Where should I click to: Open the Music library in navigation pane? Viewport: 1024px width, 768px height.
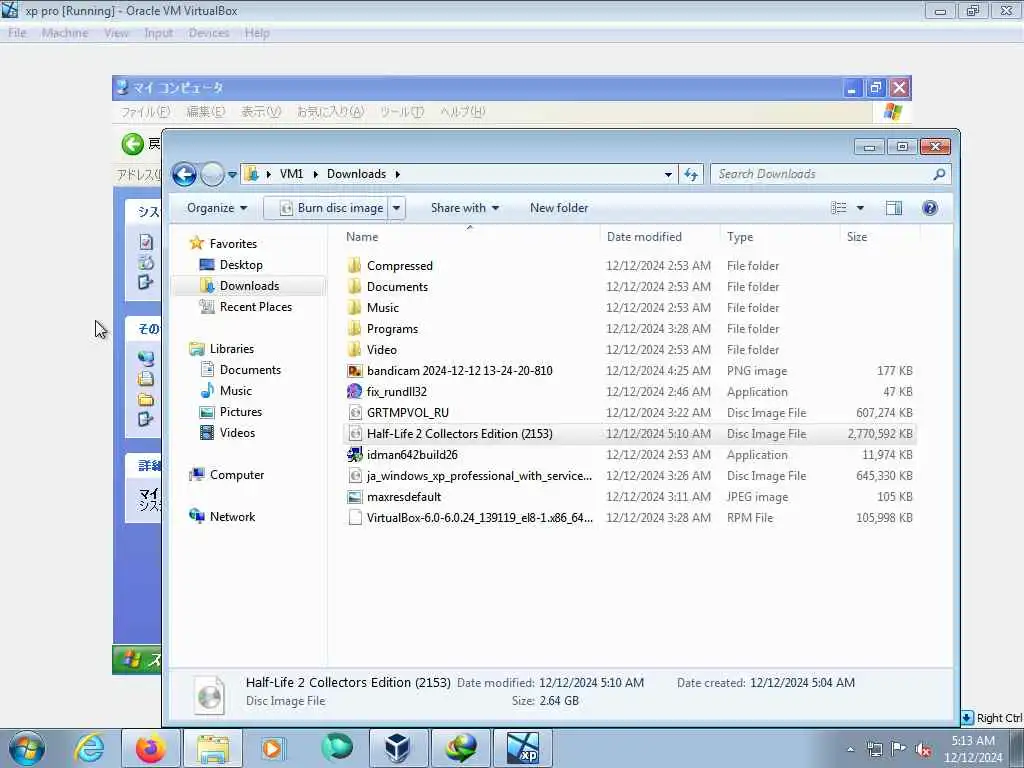[235, 391]
